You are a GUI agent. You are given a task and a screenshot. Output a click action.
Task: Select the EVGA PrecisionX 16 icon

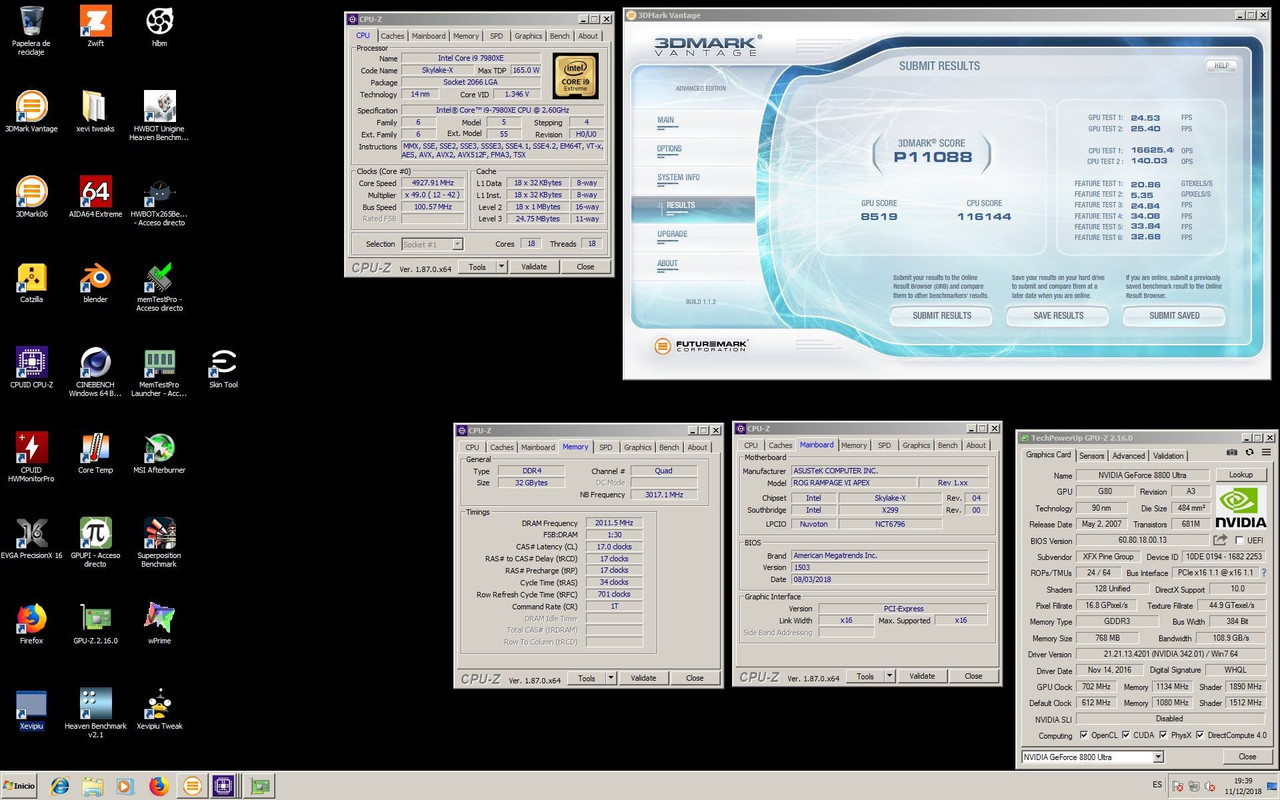[31, 533]
